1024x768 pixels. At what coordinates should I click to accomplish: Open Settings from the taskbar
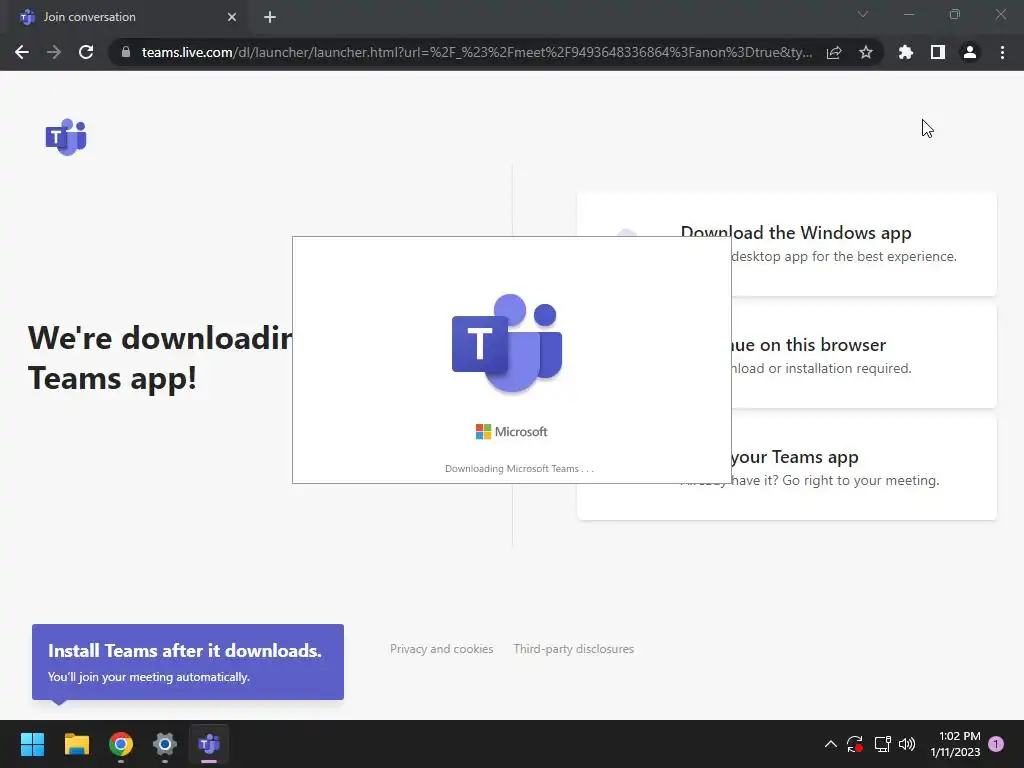(x=165, y=744)
